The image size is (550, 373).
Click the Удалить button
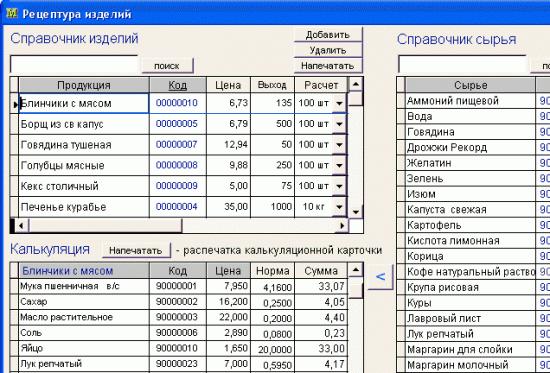click(328, 50)
